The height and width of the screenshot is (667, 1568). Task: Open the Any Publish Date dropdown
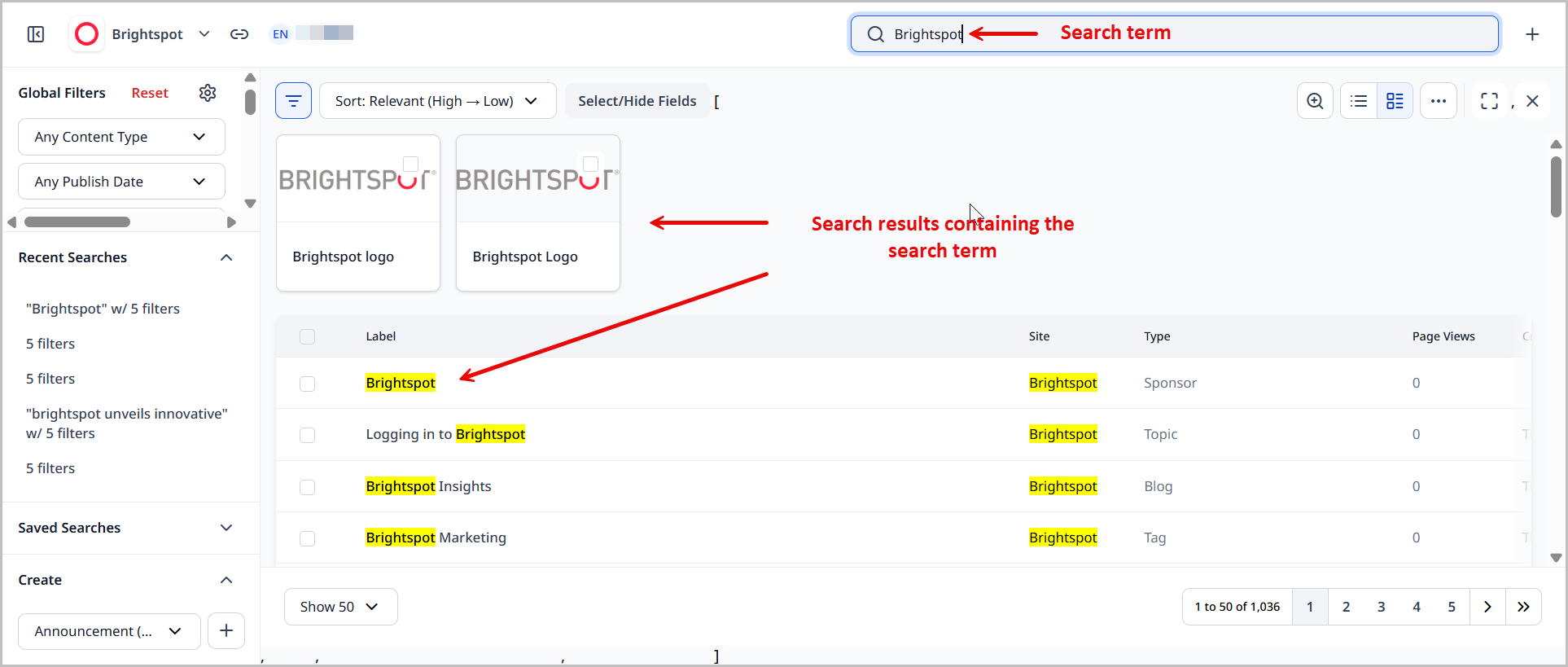[x=121, y=182]
